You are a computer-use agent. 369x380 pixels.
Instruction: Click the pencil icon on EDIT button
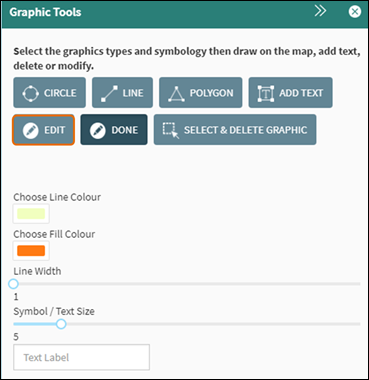(x=31, y=130)
